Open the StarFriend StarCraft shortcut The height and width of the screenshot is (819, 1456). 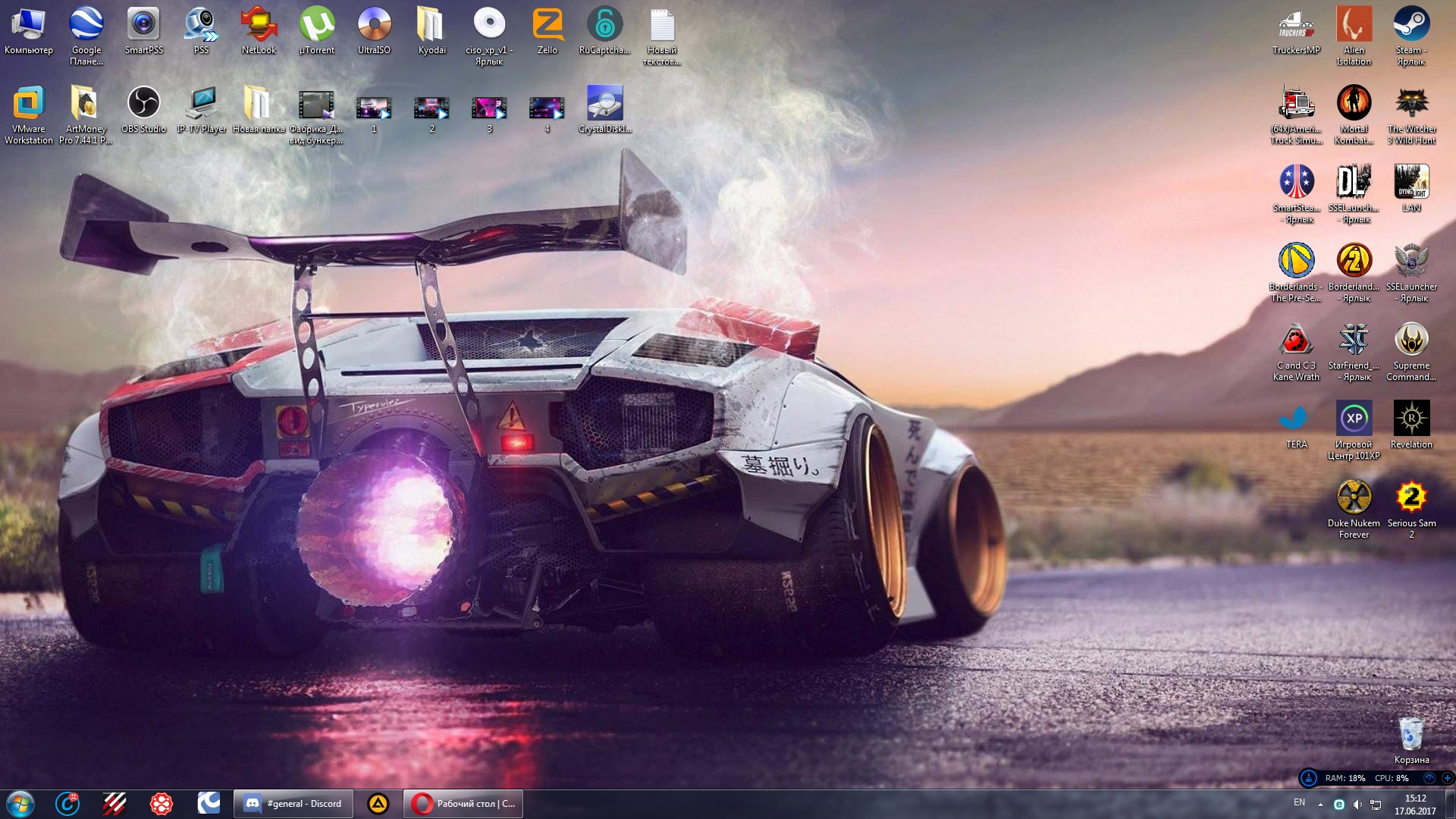click(1354, 350)
